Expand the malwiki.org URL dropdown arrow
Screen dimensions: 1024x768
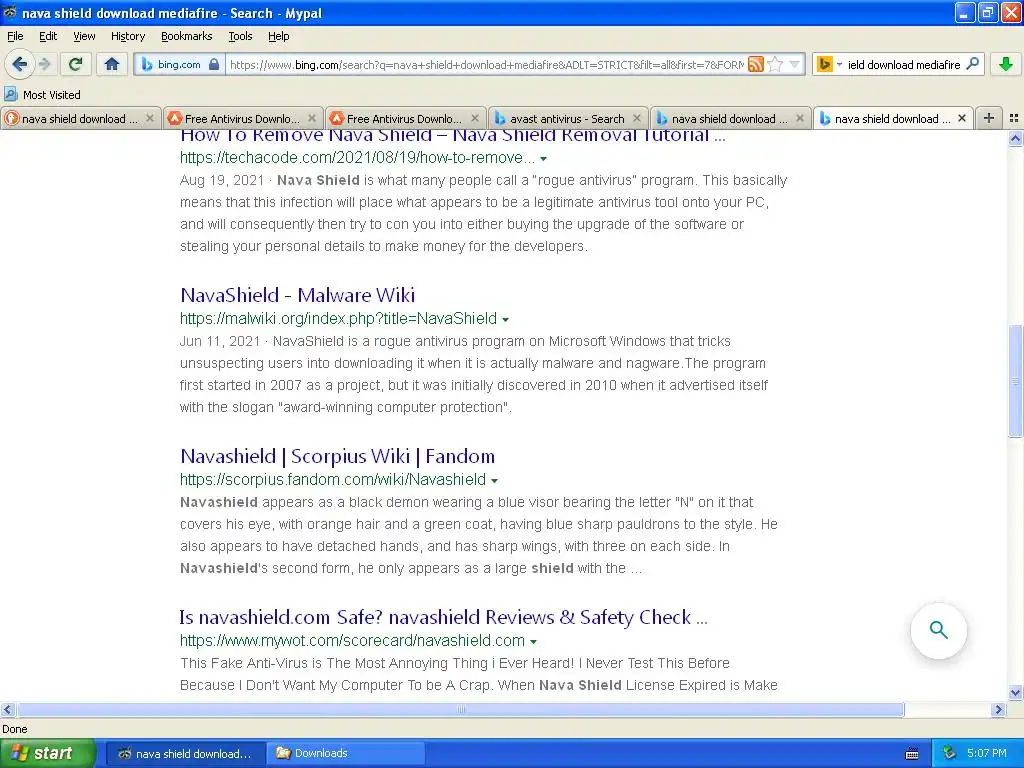tap(505, 320)
